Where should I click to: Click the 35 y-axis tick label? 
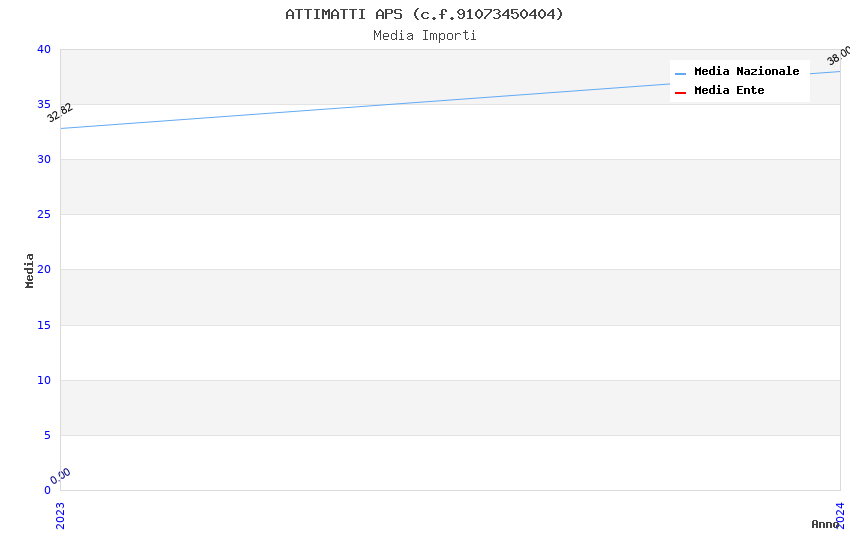point(44,105)
